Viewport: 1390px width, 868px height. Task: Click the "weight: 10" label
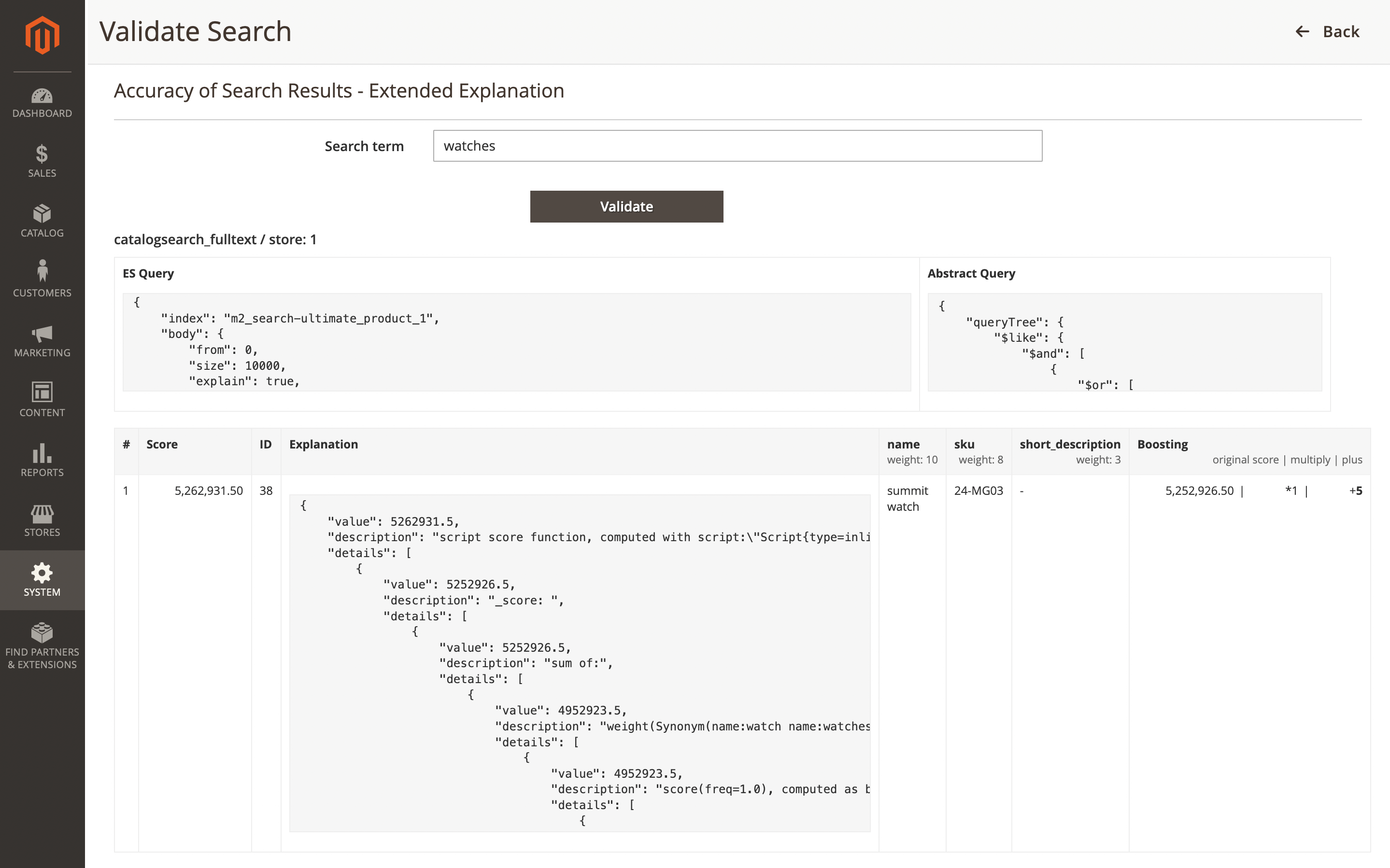click(912, 460)
